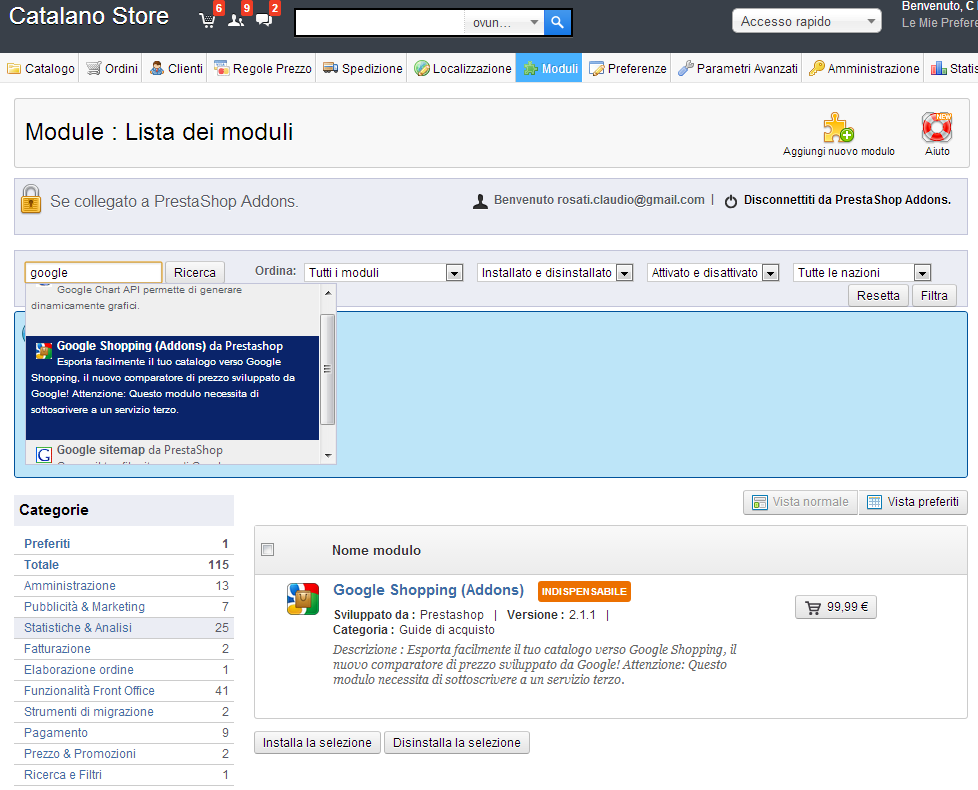Expand the Accesso rapido dropdown
Viewport: 978px width, 790px height.
pyautogui.click(x=806, y=21)
